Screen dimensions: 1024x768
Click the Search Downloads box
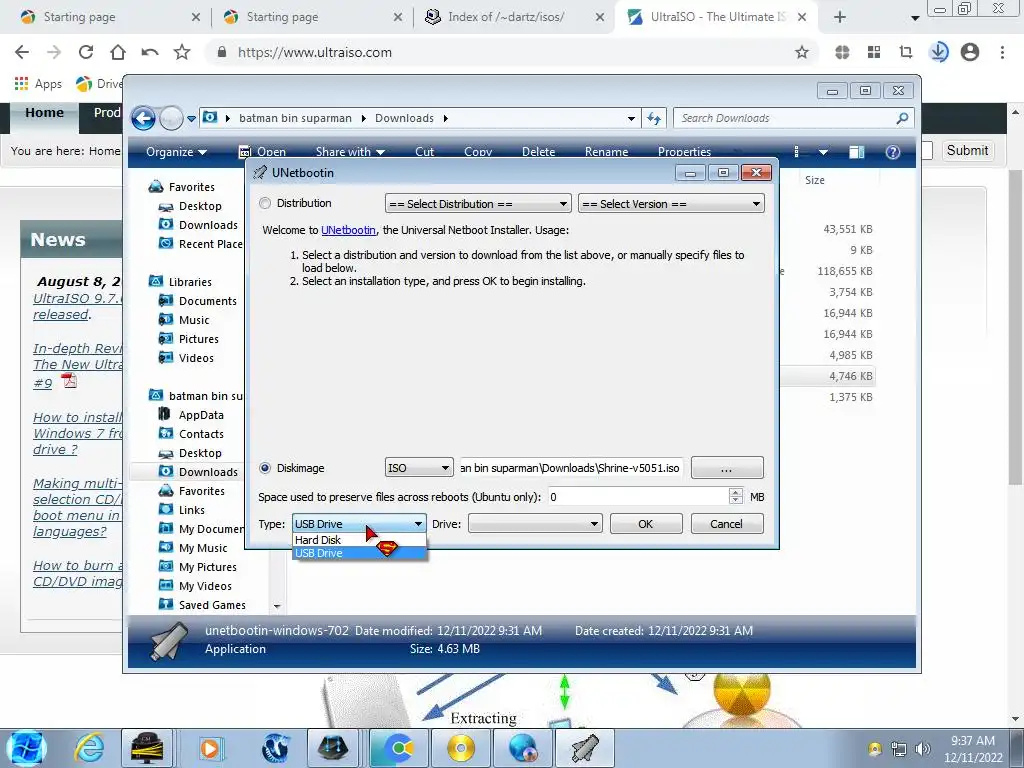pos(787,118)
